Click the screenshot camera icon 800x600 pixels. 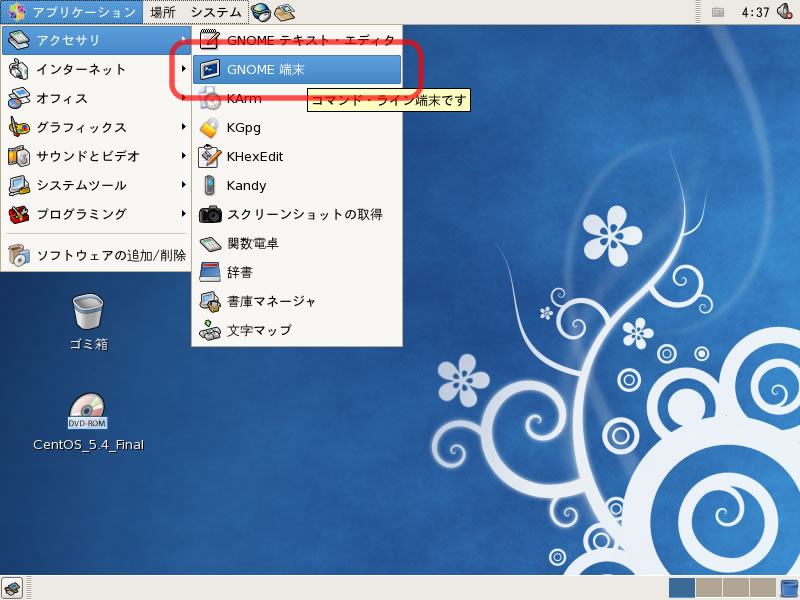point(210,214)
